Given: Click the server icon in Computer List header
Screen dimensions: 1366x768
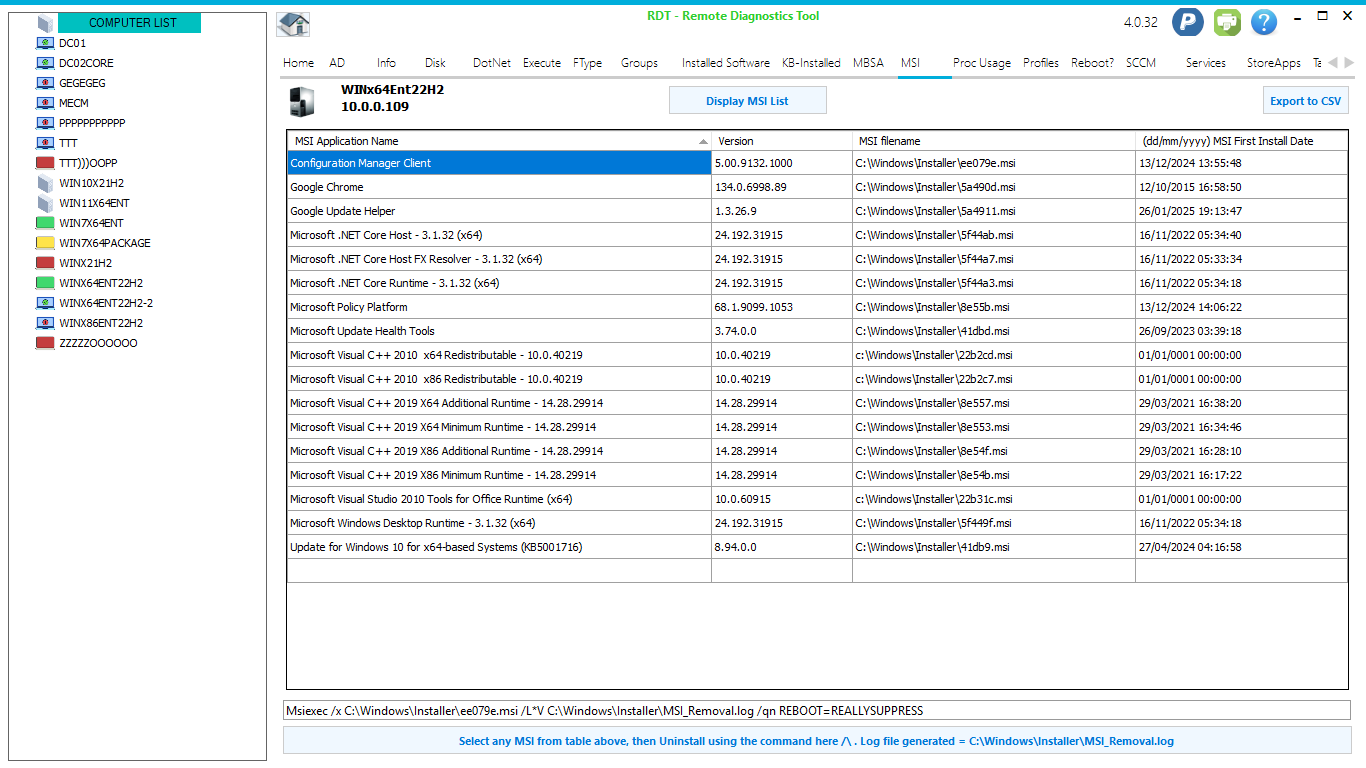Looking at the screenshot, I should tap(45, 23).
